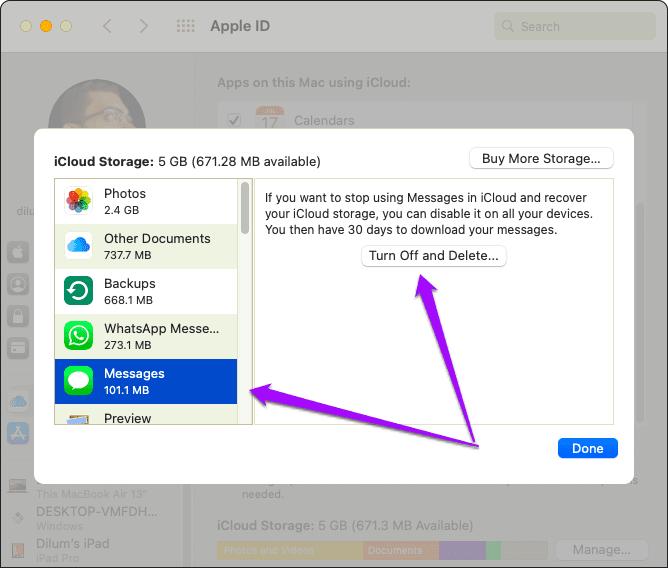The image size is (668, 568).
Task: Click the blue Done button
Action: [587, 448]
